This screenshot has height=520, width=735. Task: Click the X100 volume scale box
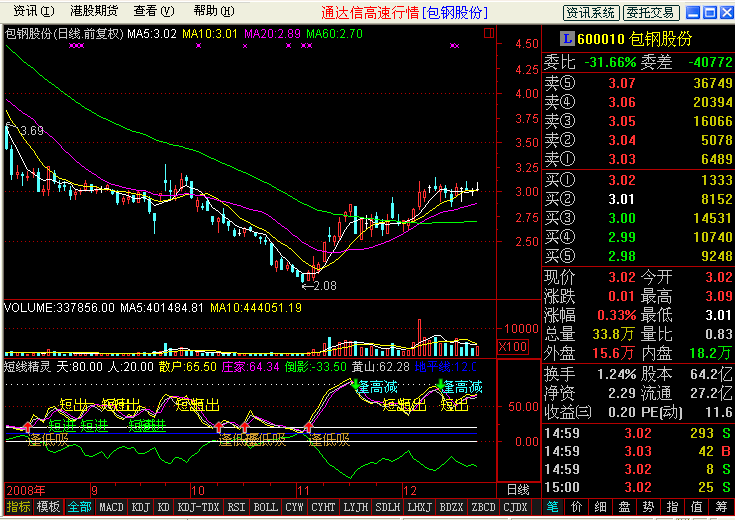coord(512,347)
